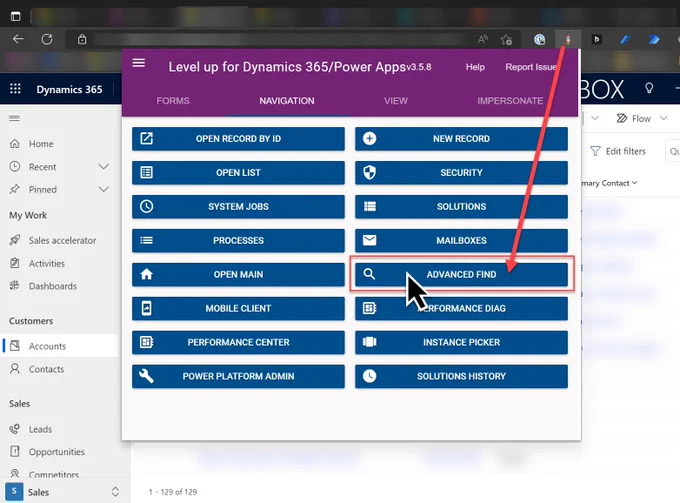Image resolution: width=680 pixels, height=503 pixels.
Task: Open the Security button
Action: (x=461, y=173)
